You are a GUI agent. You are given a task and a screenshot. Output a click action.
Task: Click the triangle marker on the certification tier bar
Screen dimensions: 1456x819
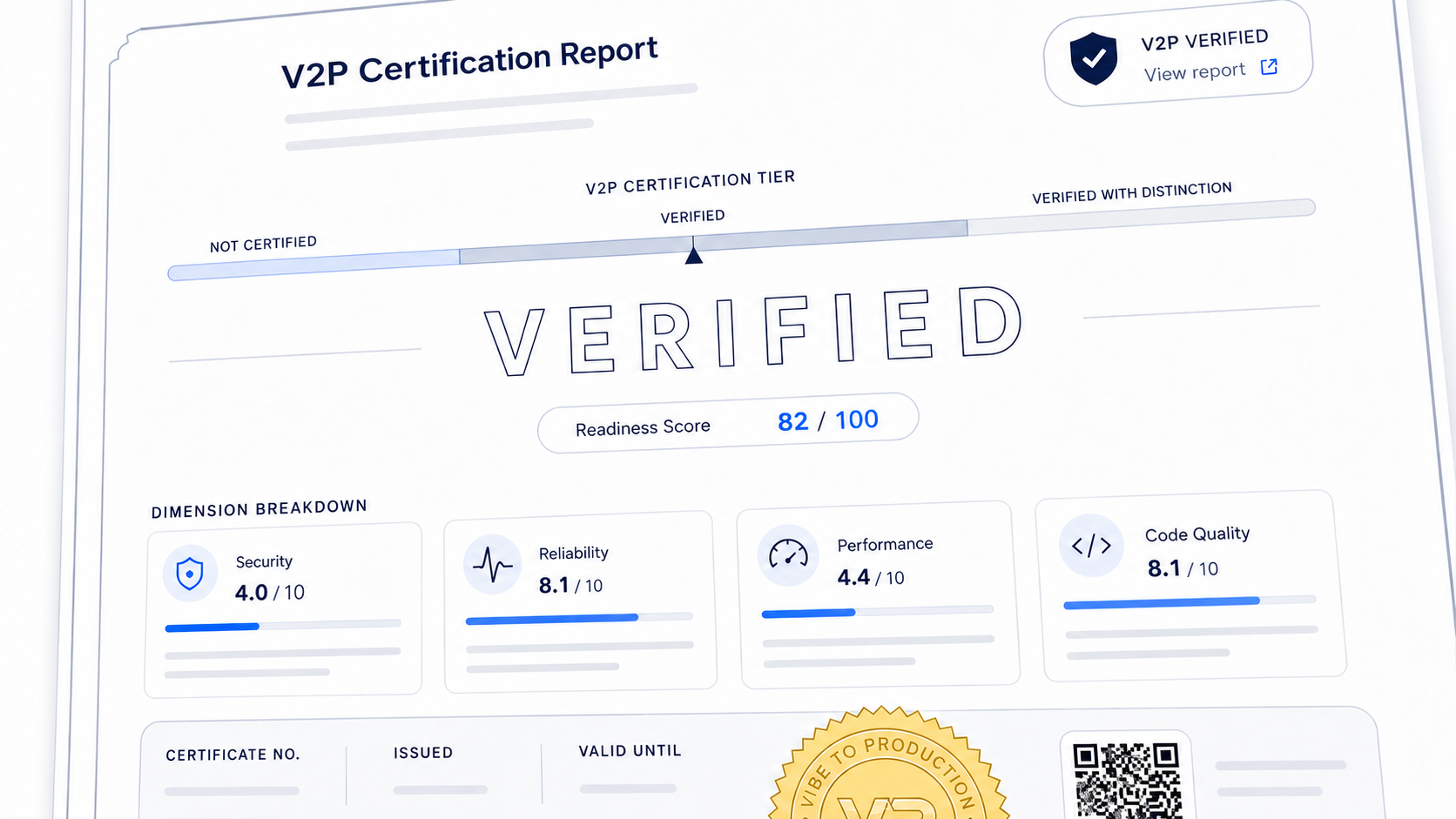693,254
